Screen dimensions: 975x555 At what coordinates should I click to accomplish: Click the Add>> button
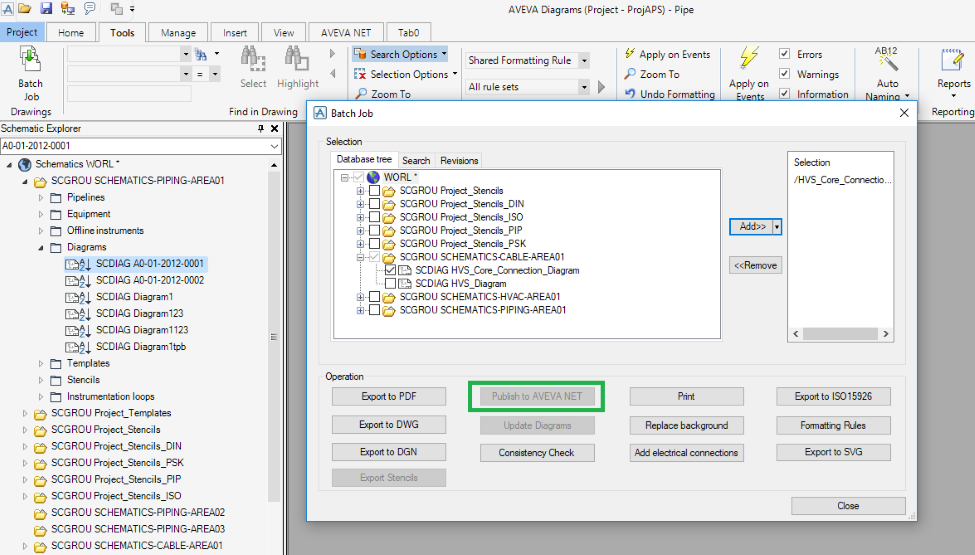tap(752, 227)
